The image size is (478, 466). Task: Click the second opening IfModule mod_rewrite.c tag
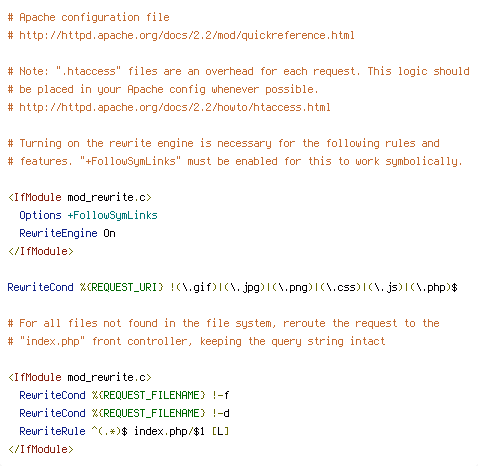point(80,377)
